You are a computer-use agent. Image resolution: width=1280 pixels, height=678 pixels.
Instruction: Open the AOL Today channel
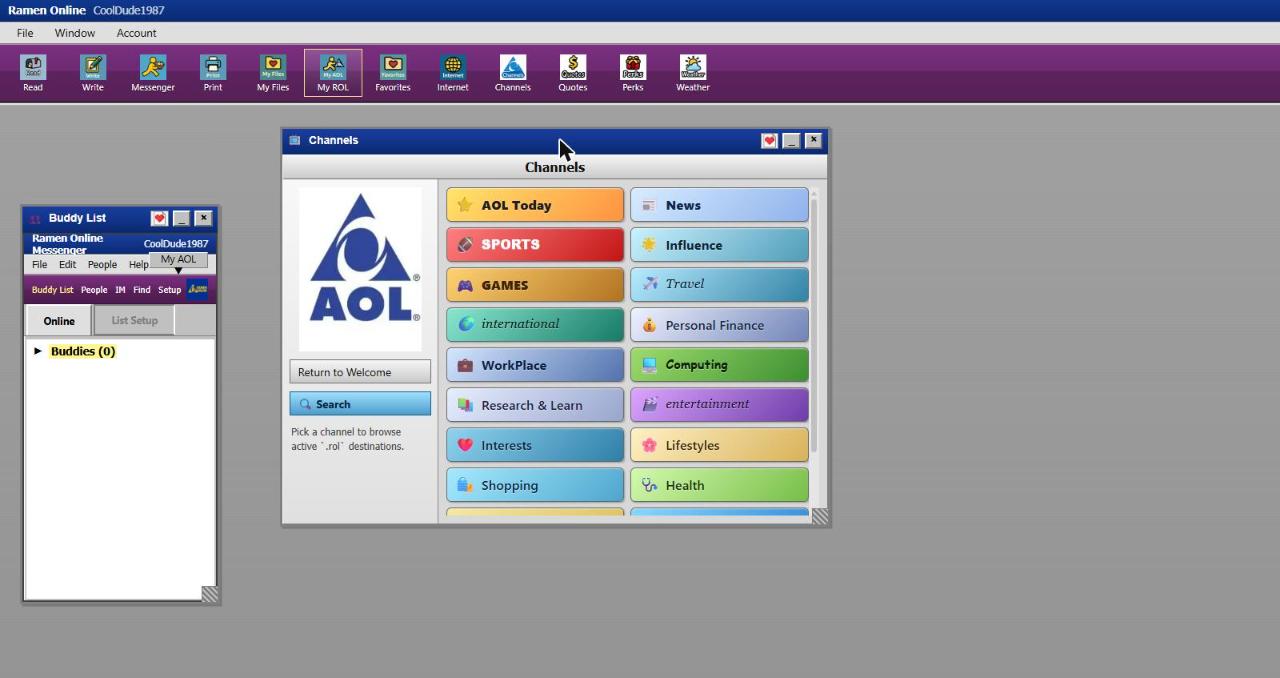pos(535,205)
